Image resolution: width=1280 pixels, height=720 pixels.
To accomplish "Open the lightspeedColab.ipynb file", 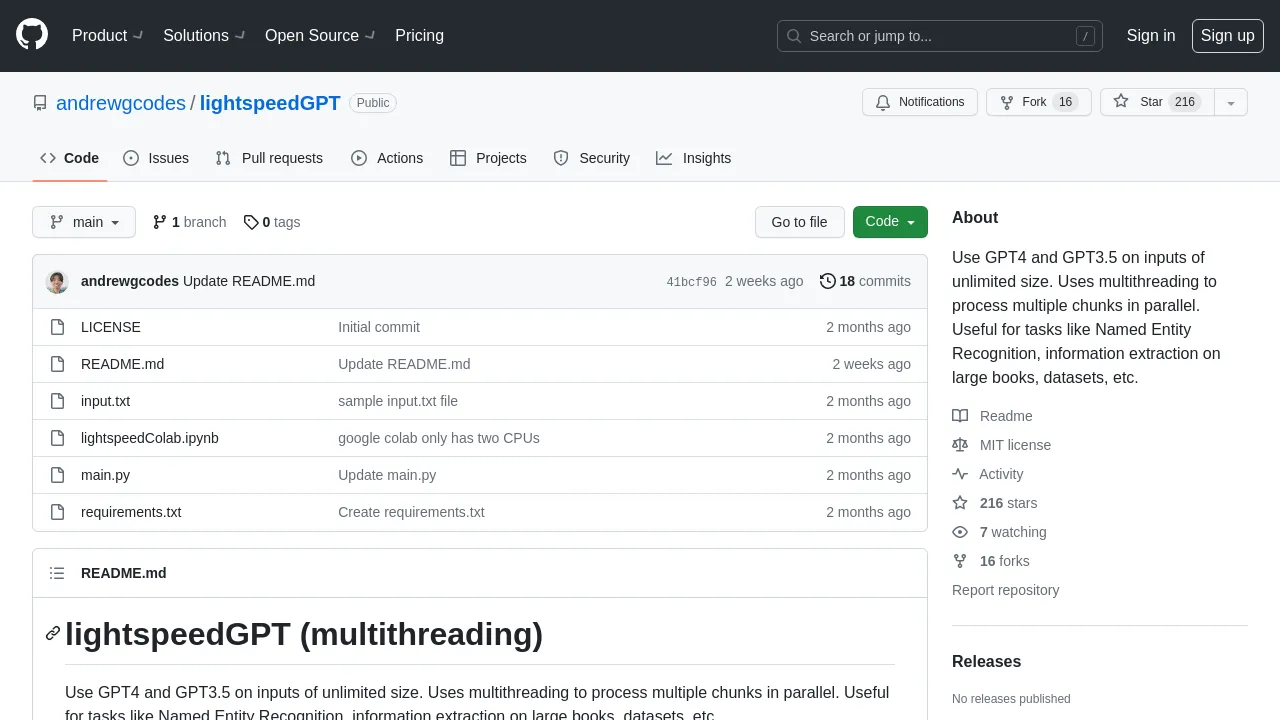I will pyautogui.click(x=150, y=438).
